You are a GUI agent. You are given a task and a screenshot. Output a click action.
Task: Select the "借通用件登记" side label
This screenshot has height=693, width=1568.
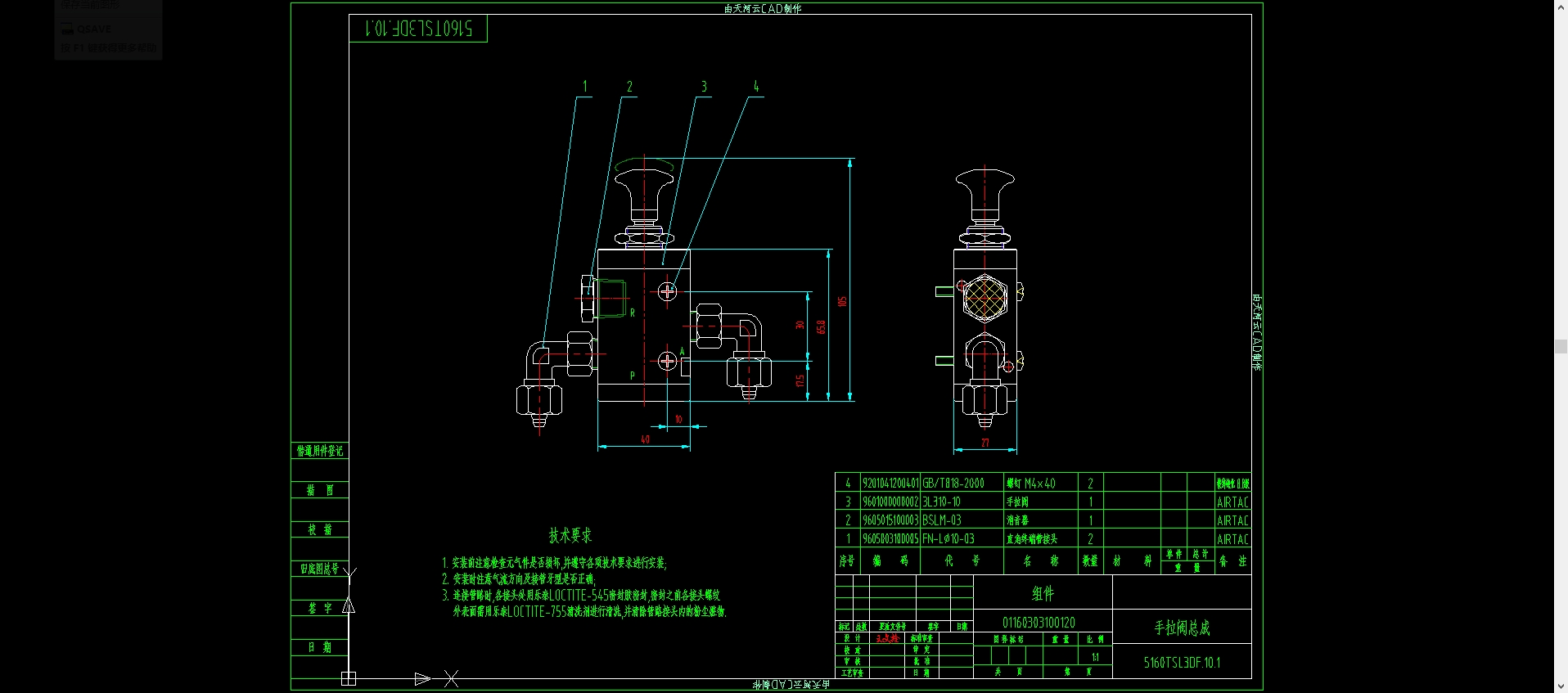pyautogui.click(x=320, y=451)
